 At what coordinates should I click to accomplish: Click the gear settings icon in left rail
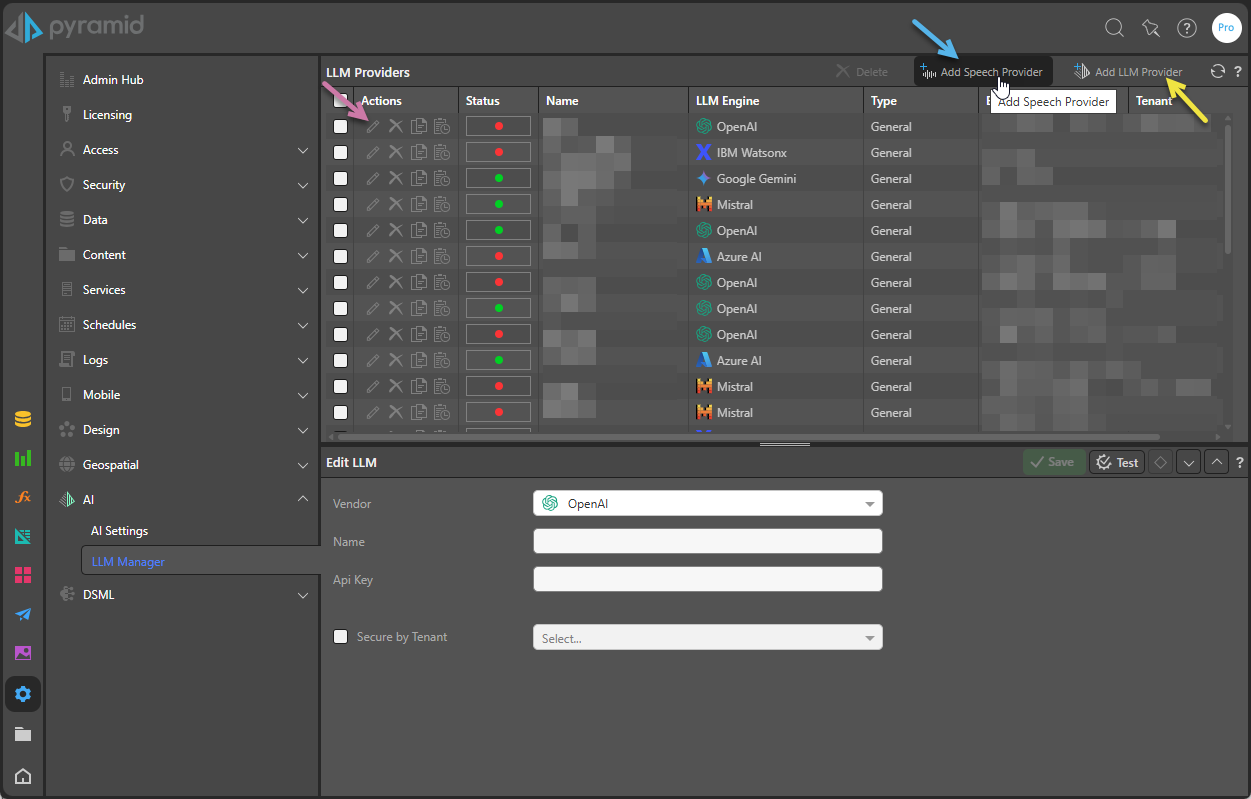tap(23, 693)
